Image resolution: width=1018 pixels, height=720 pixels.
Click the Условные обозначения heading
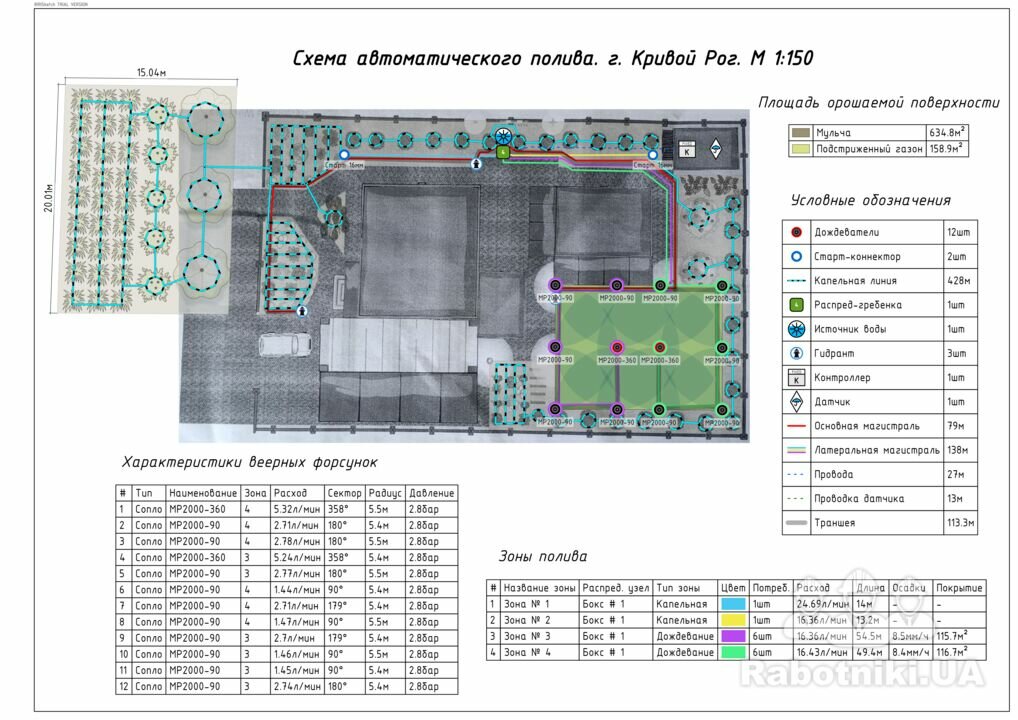pyautogui.click(x=871, y=201)
